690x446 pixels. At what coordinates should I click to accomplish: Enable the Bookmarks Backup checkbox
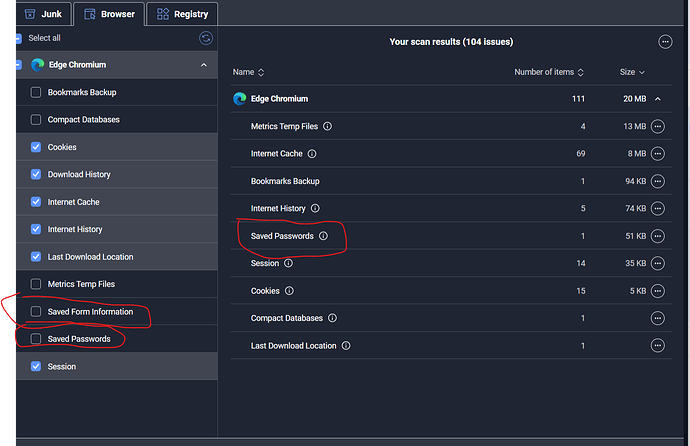point(36,92)
